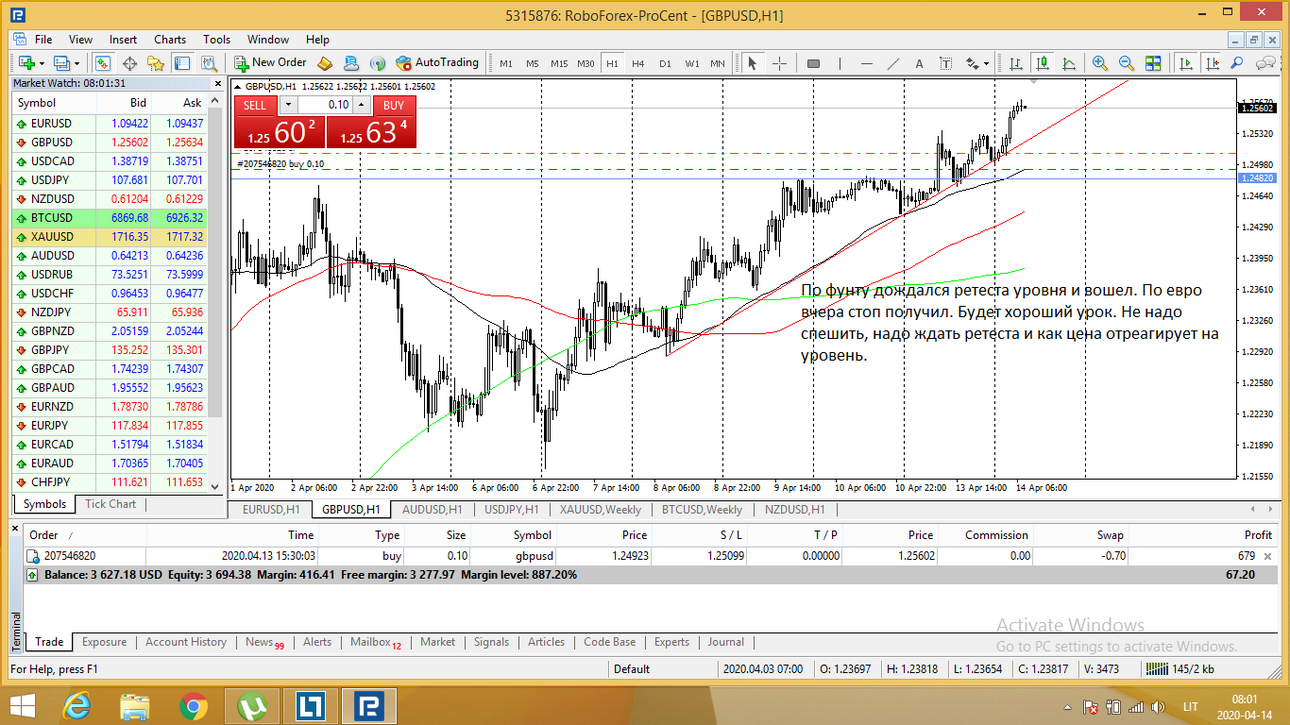Toggle the Market Watch panel icon
Screen dimensions: 1290x725
point(103,63)
